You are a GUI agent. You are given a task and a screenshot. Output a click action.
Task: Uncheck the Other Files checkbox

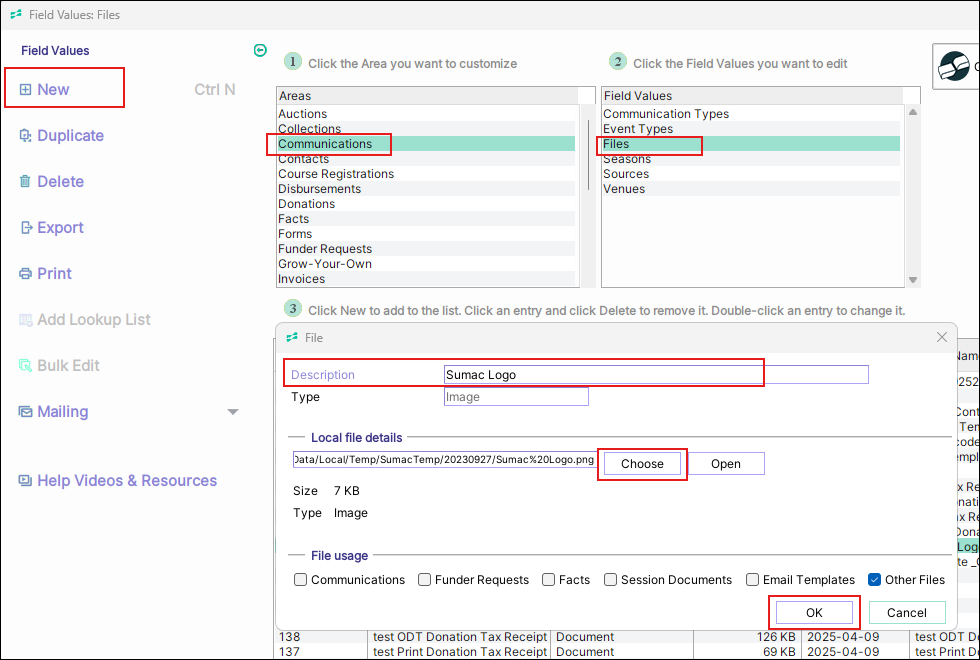tap(875, 580)
